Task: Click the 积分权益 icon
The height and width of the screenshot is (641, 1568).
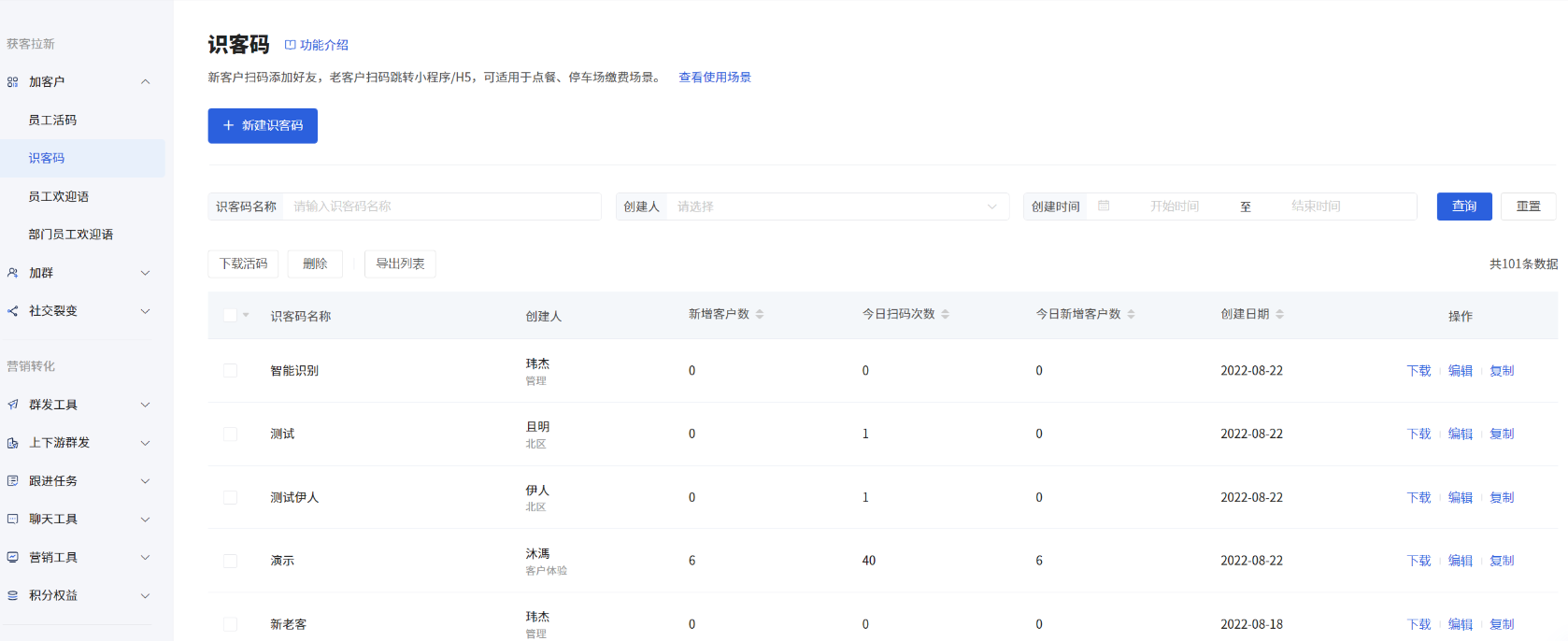Action: pos(12,595)
